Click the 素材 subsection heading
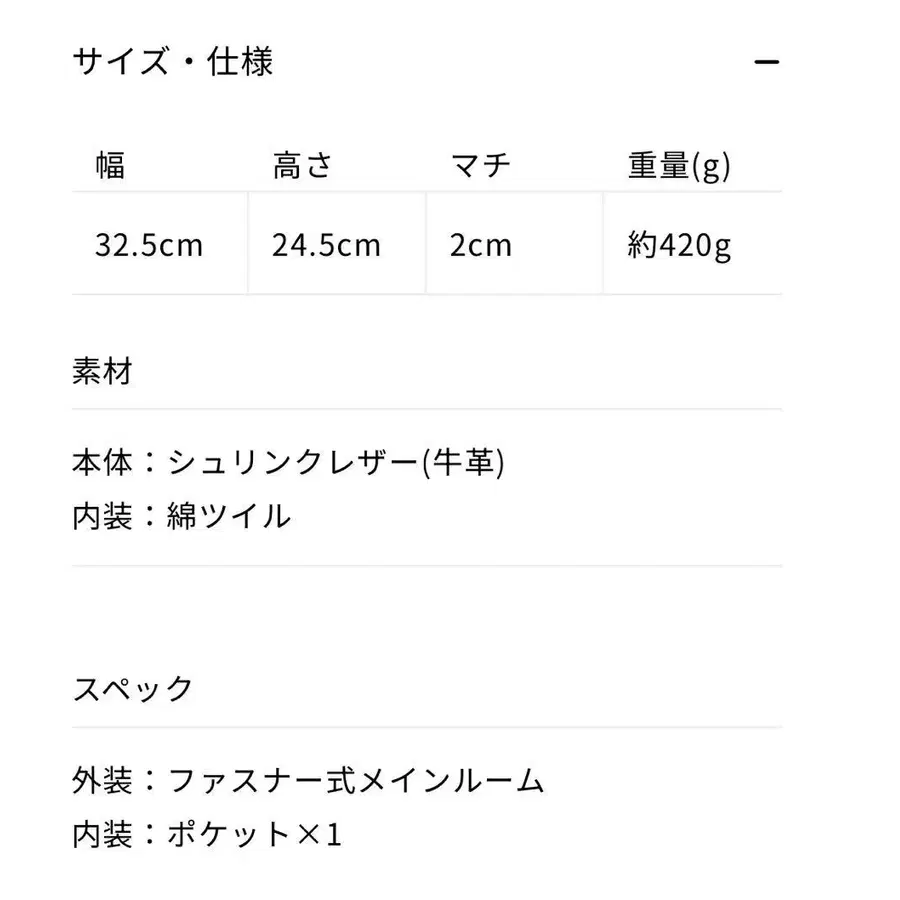This screenshot has height=900, width=900. pos(102,371)
